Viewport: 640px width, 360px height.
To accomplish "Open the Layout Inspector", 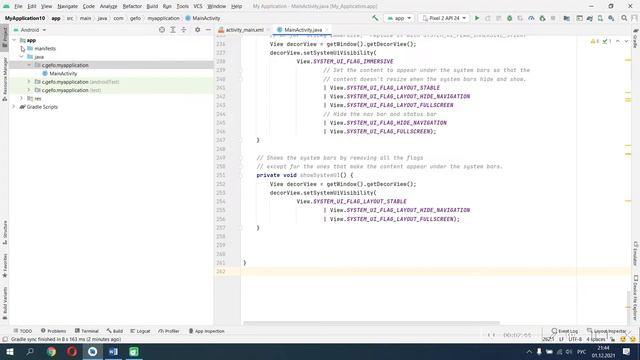I will pyautogui.click(x=607, y=331).
